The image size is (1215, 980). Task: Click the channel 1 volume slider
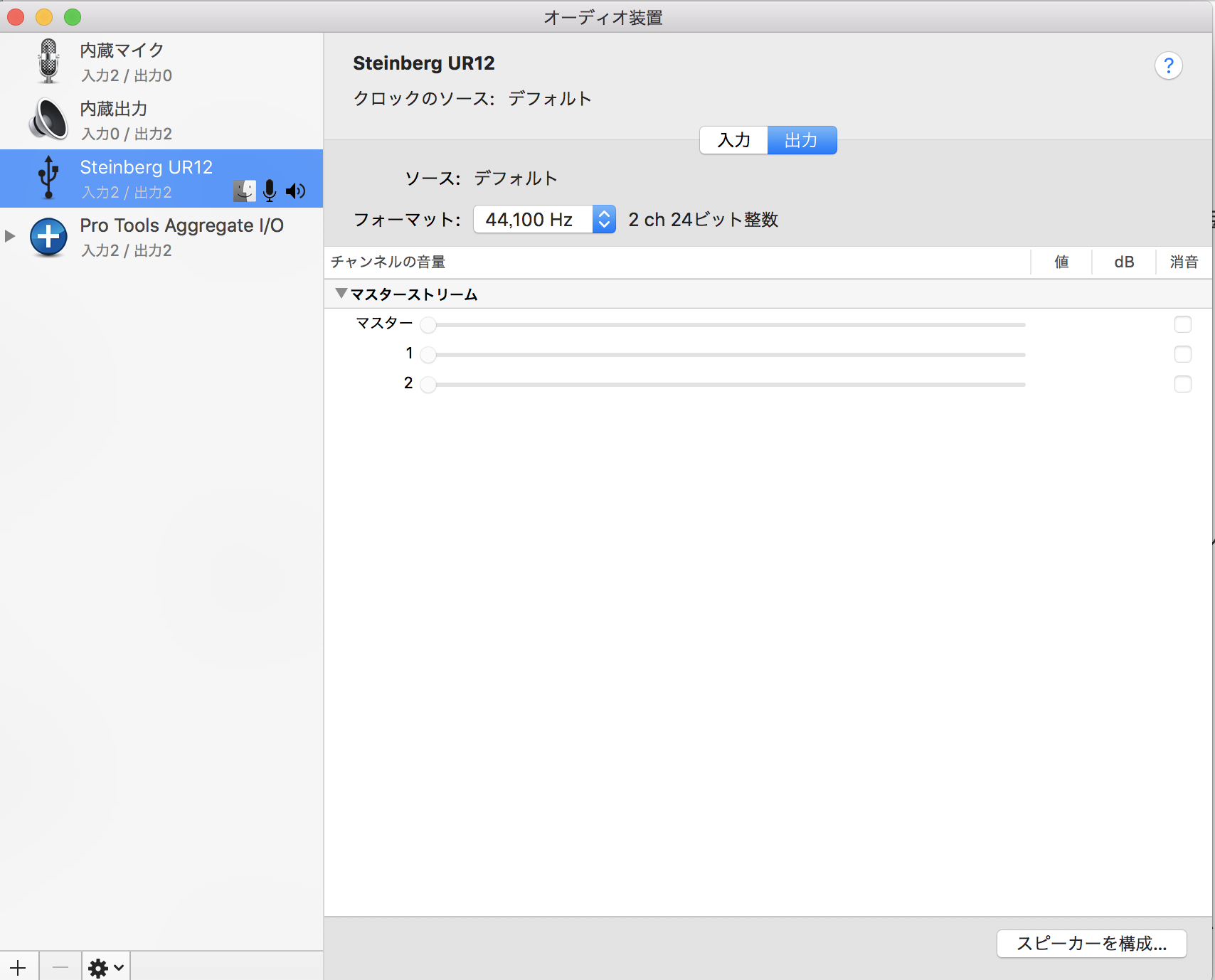tap(723, 355)
